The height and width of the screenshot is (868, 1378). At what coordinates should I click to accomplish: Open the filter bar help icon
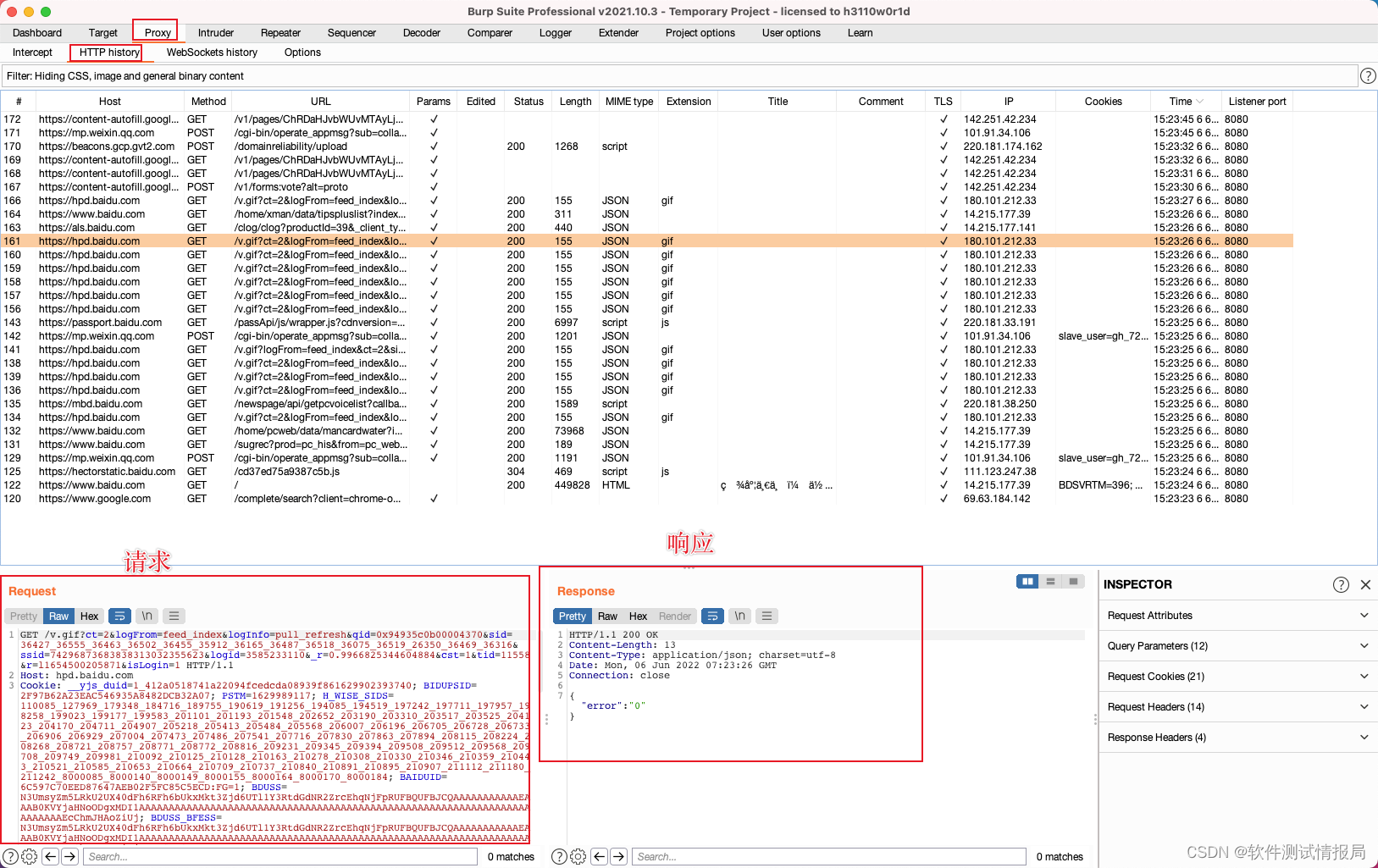click(x=1368, y=76)
